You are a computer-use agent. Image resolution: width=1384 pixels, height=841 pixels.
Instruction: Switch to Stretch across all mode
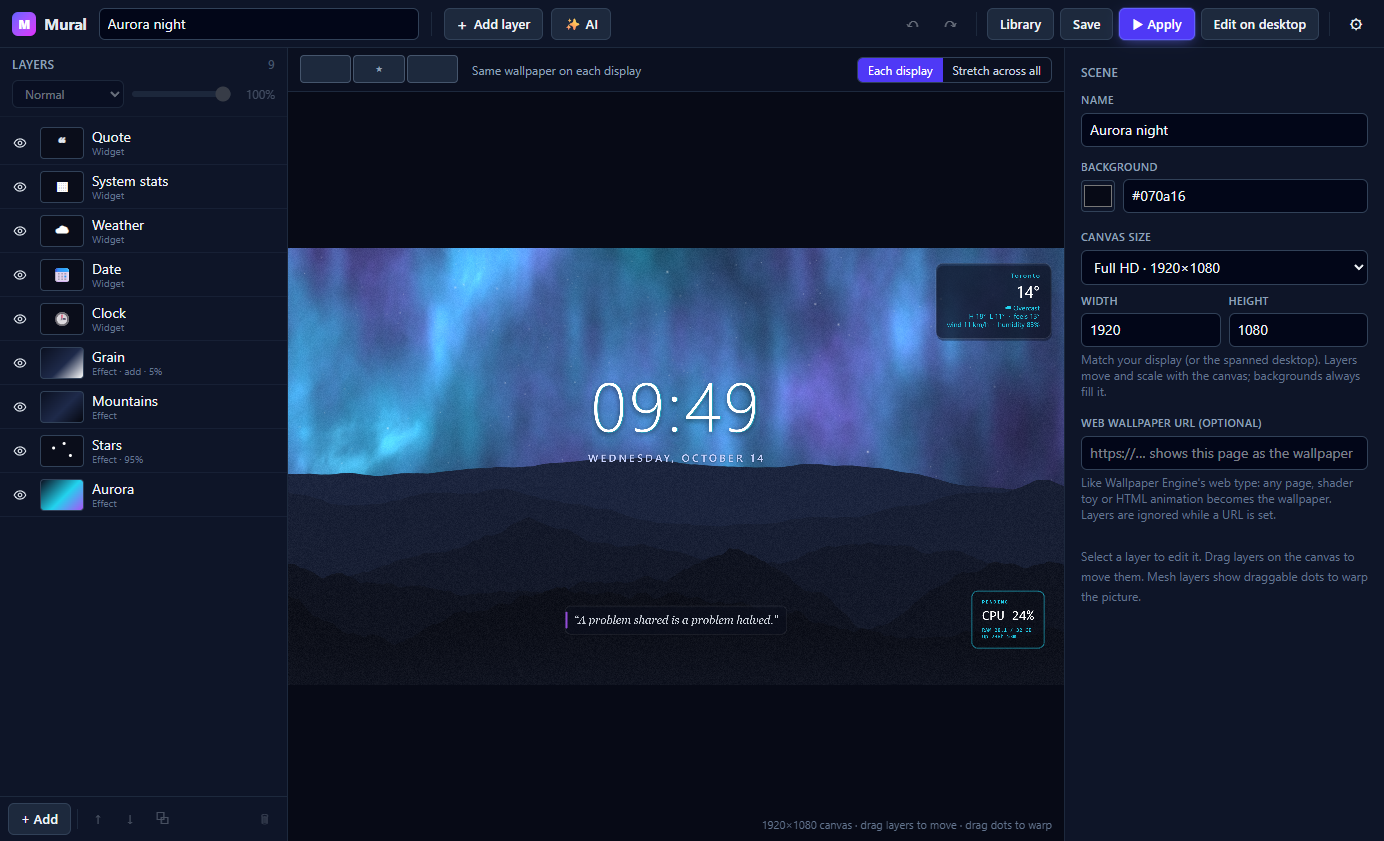[x=996, y=71]
